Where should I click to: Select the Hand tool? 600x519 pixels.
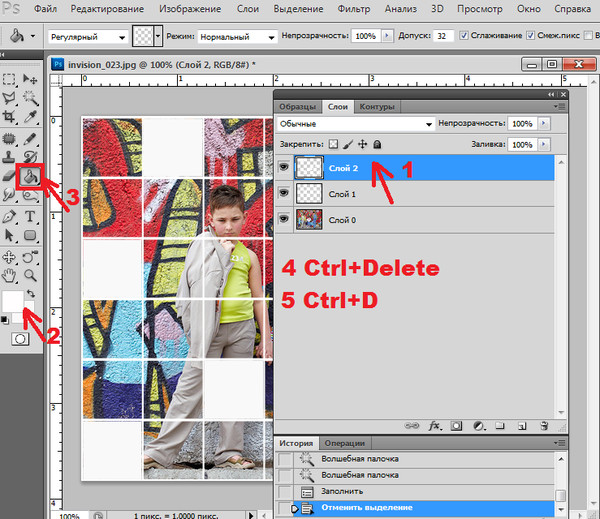[x=9, y=275]
